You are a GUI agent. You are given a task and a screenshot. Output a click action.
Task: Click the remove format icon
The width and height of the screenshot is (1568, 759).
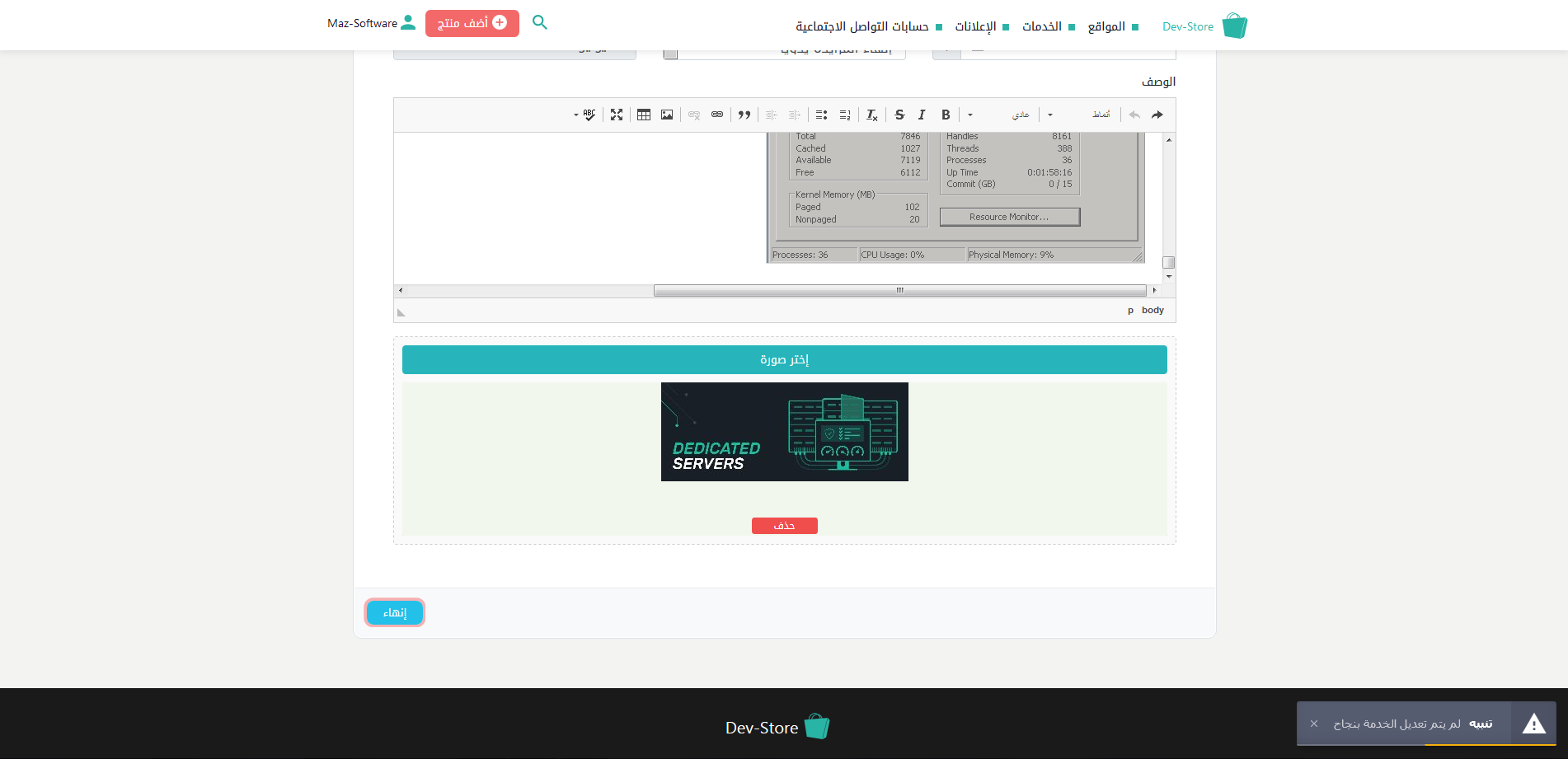click(871, 115)
